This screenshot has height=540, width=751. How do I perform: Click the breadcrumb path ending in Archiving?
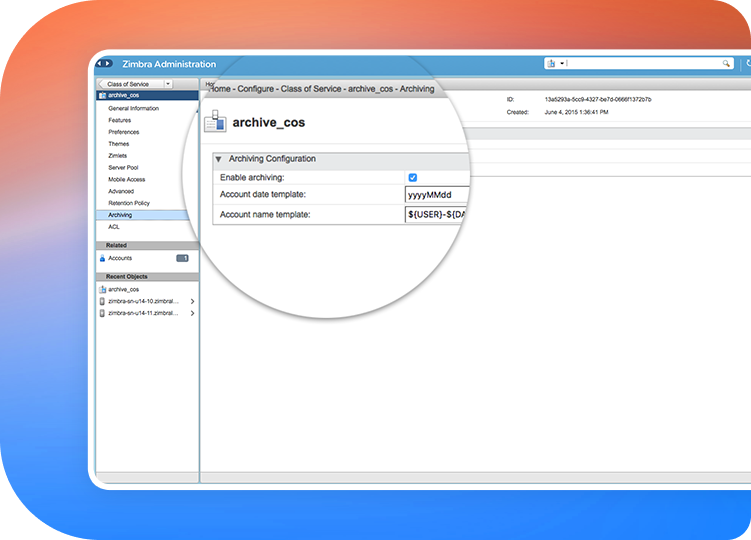(x=322, y=89)
